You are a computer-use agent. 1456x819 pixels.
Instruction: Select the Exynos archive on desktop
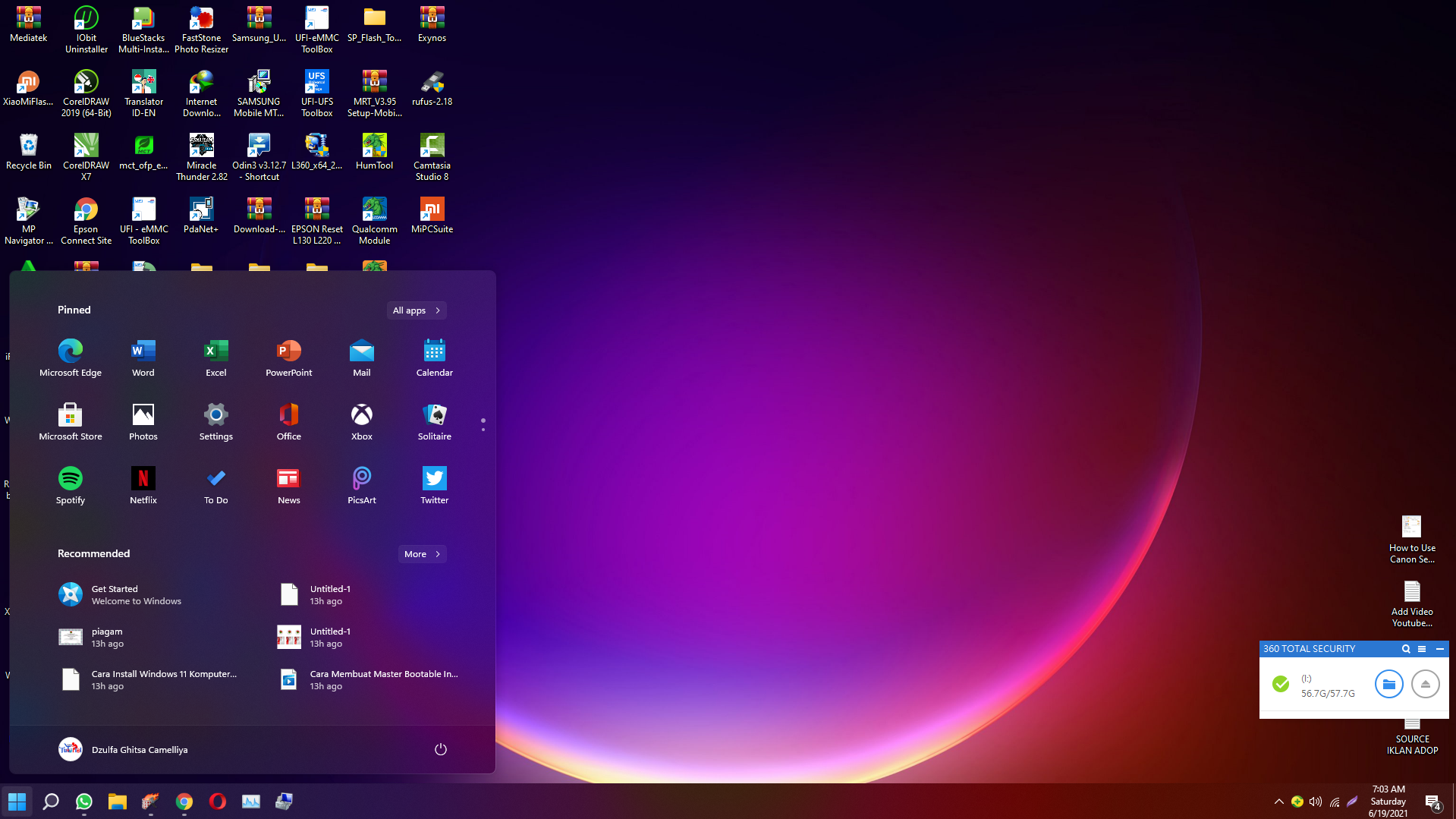[x=432, y=24]
